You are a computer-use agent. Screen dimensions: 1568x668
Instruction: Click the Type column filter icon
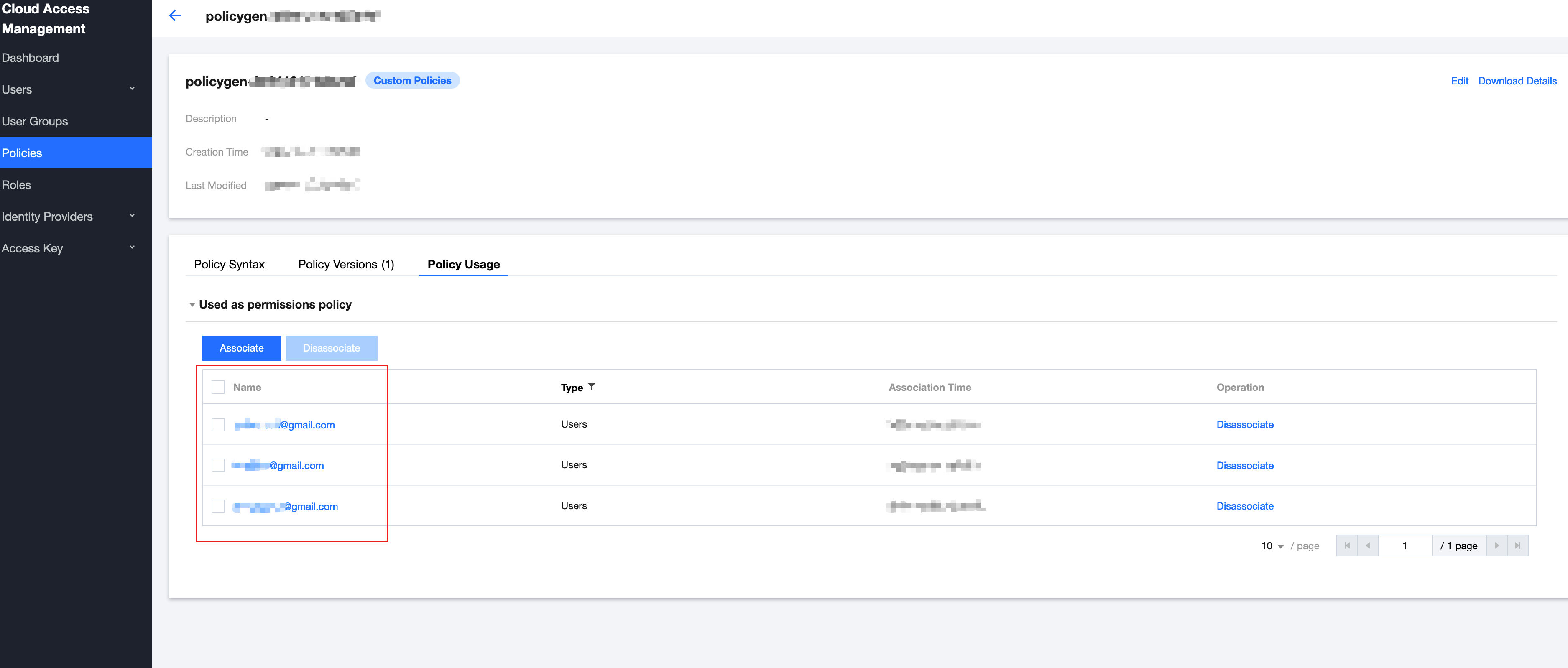[592, 387]
